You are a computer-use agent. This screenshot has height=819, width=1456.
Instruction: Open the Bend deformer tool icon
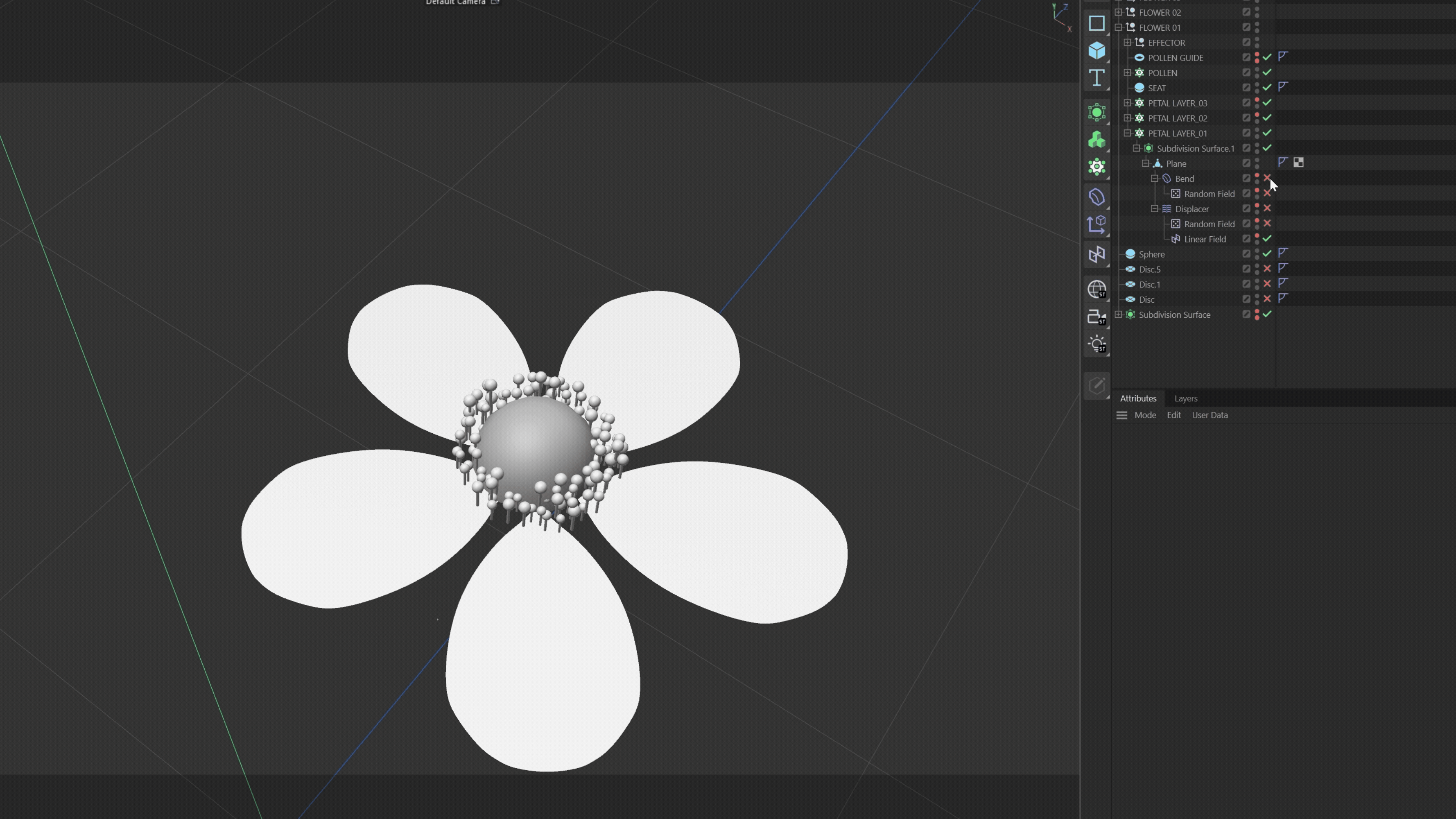coord(1097,197)
